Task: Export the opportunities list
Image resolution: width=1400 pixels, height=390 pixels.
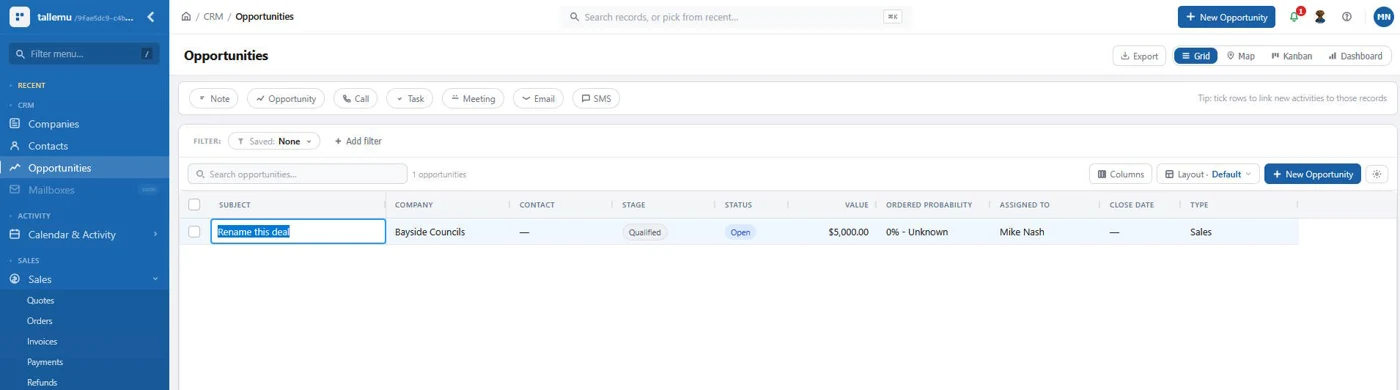Action: [x=1139, y=56]
